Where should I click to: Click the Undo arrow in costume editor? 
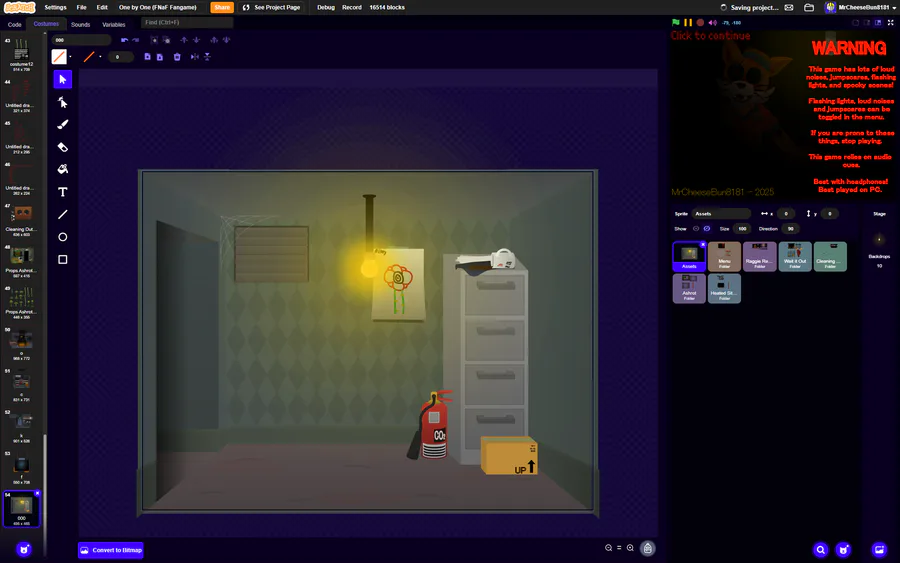[x=124, y=40]
